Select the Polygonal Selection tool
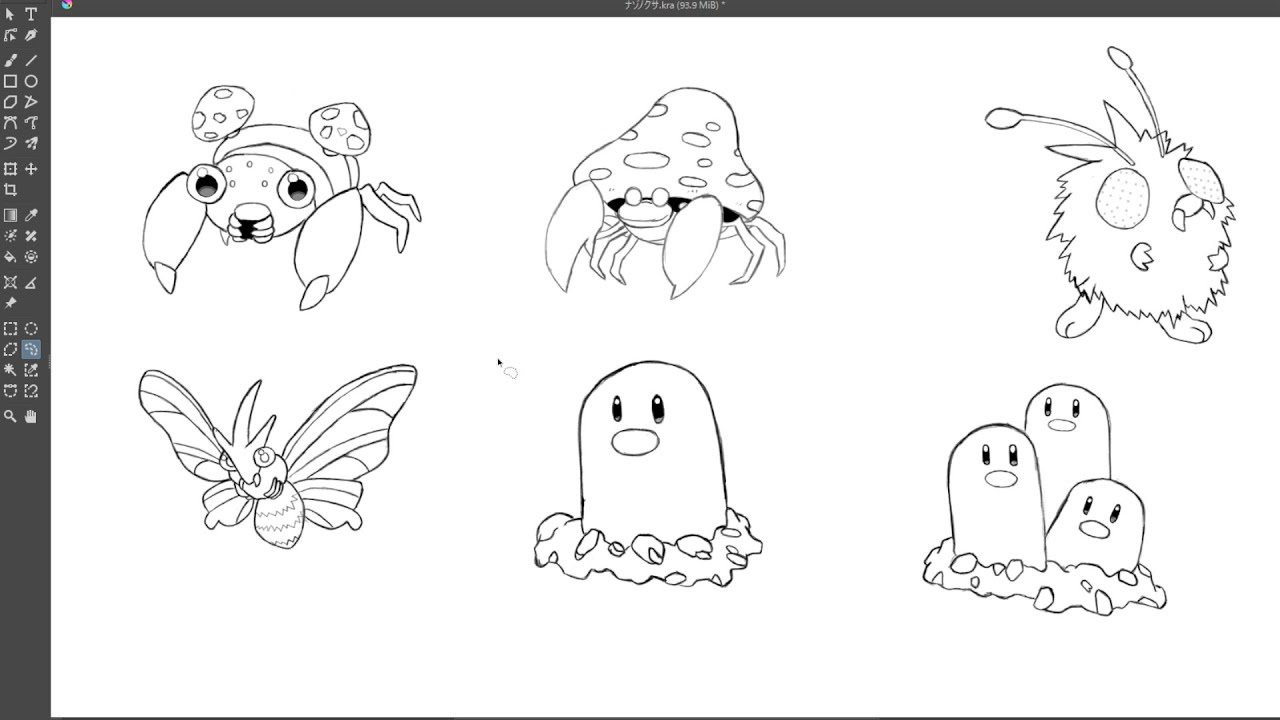The height and width of the screenshot is (720, 1280). click(10, 349)
